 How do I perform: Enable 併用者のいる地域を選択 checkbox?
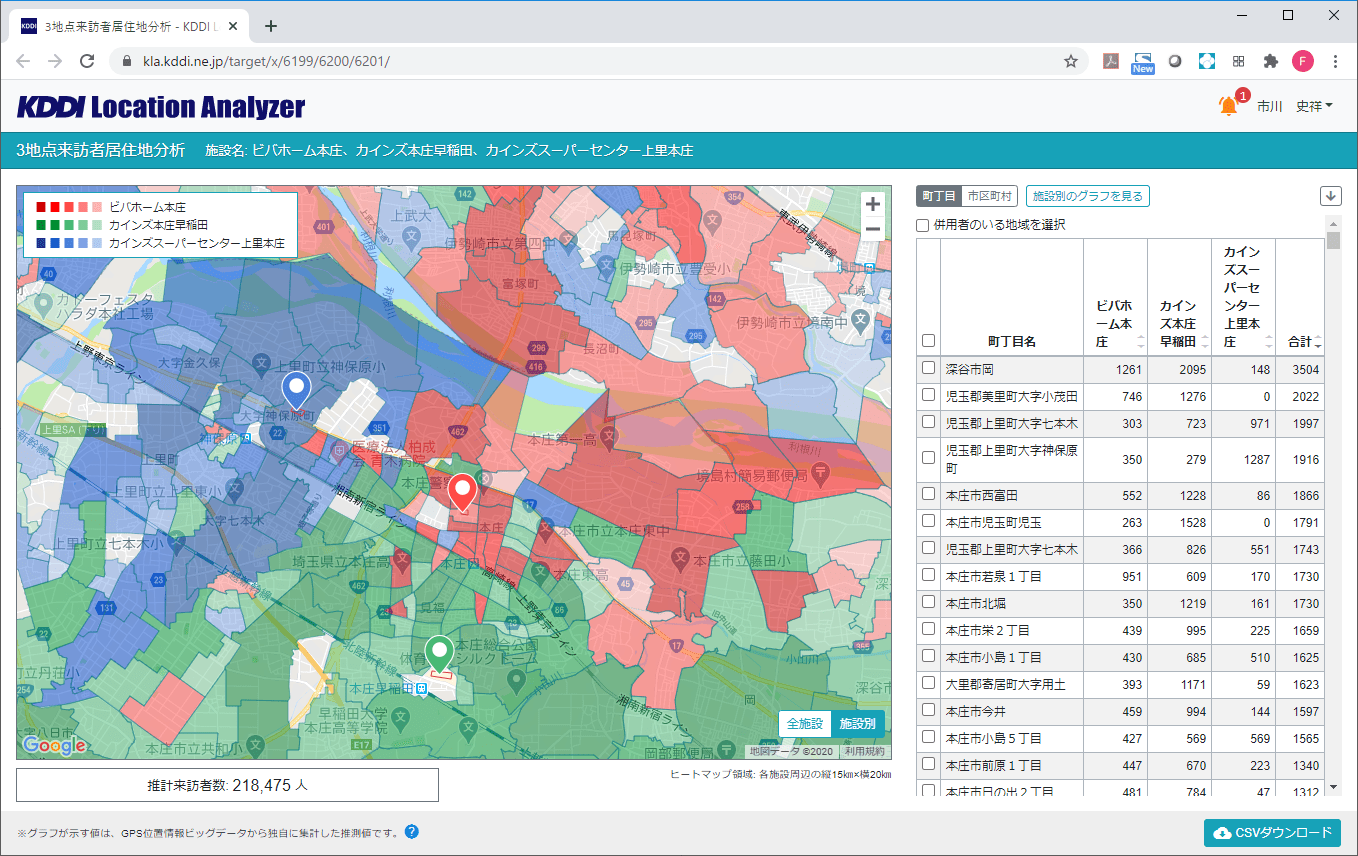pos(924,225)
